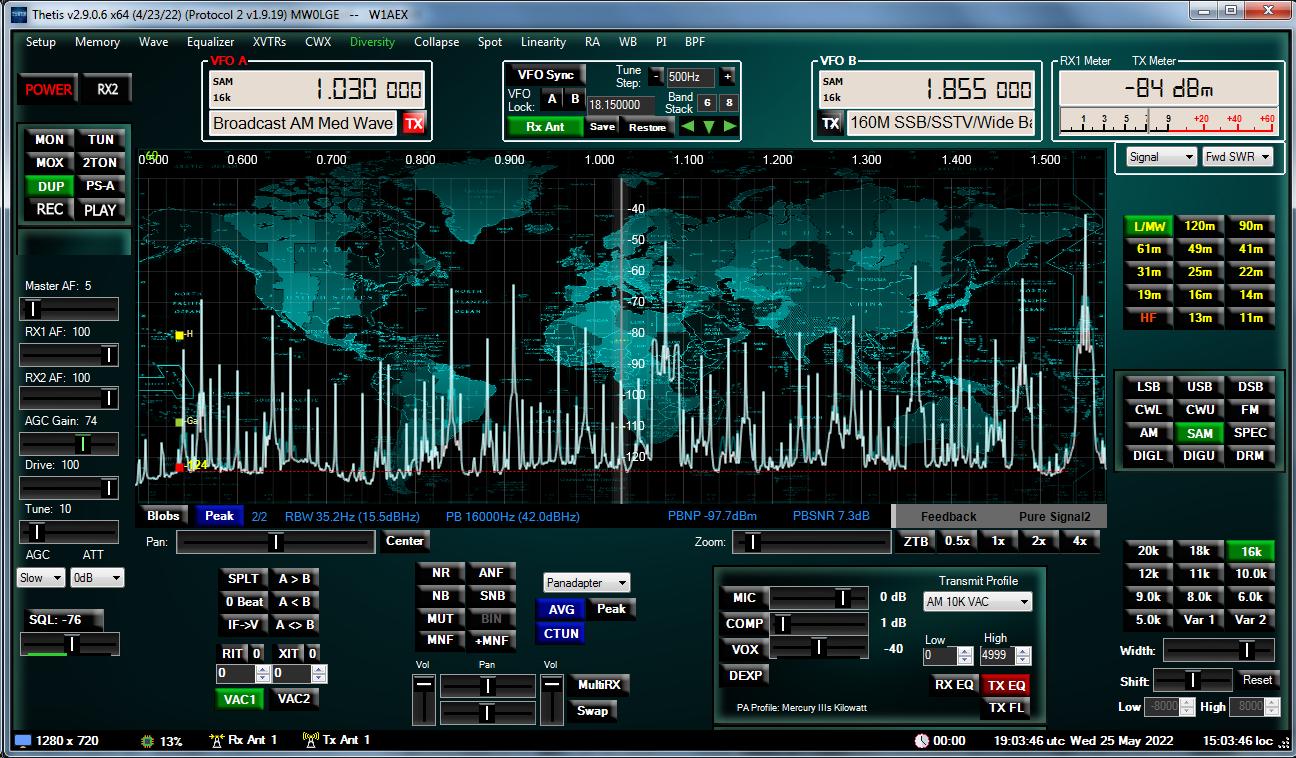1296x758 pixels.
Task: Click the Center pan button
Action: click(x=405, y=541)
